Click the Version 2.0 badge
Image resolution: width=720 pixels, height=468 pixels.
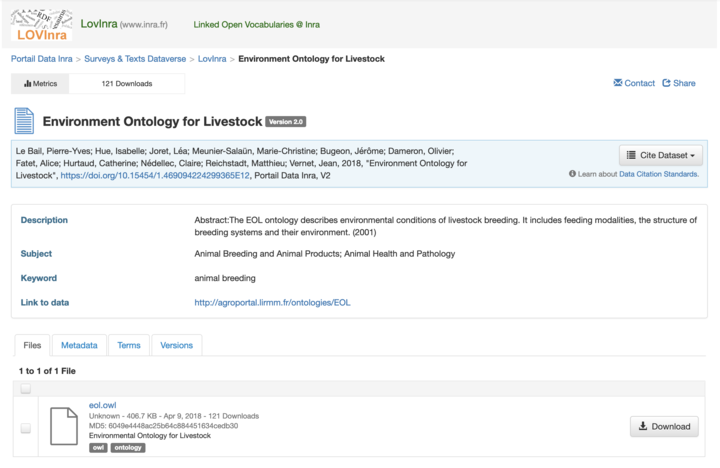(x=286, y=122)
